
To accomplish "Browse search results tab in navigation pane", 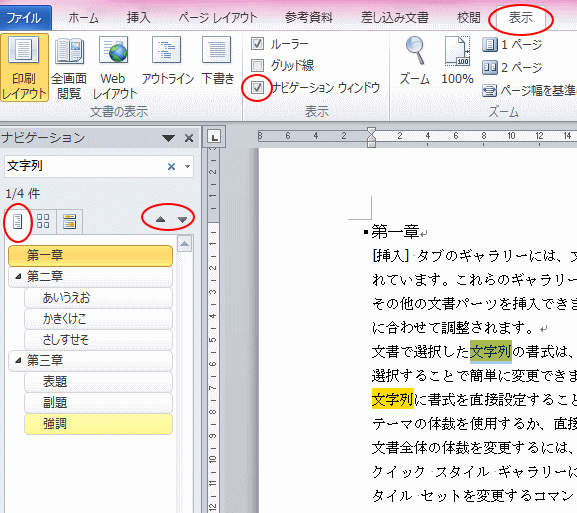I will pos(69,222).
